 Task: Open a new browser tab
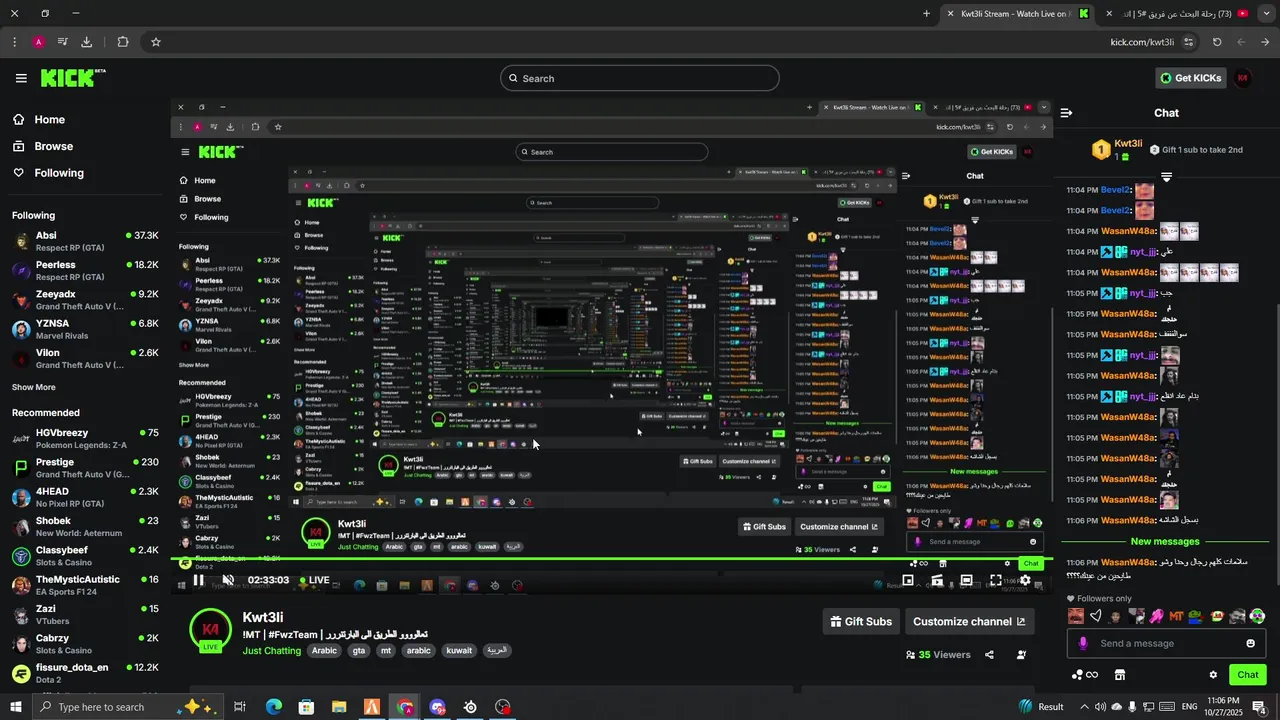click(926, 13)
